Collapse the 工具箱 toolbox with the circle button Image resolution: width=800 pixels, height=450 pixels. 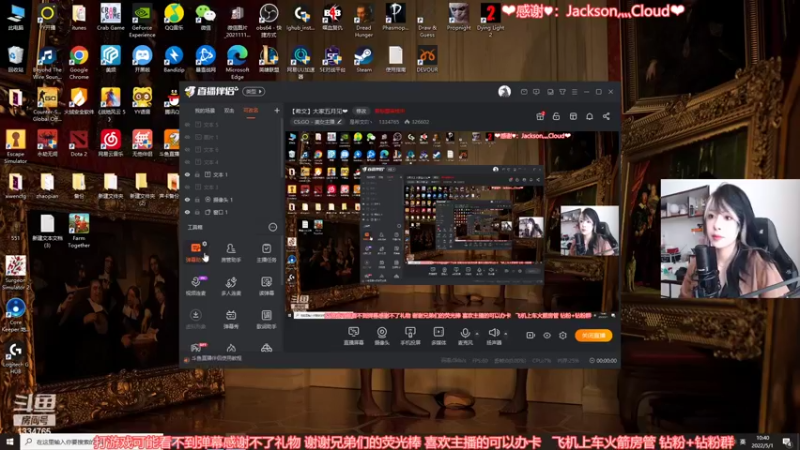click(273, 227)
